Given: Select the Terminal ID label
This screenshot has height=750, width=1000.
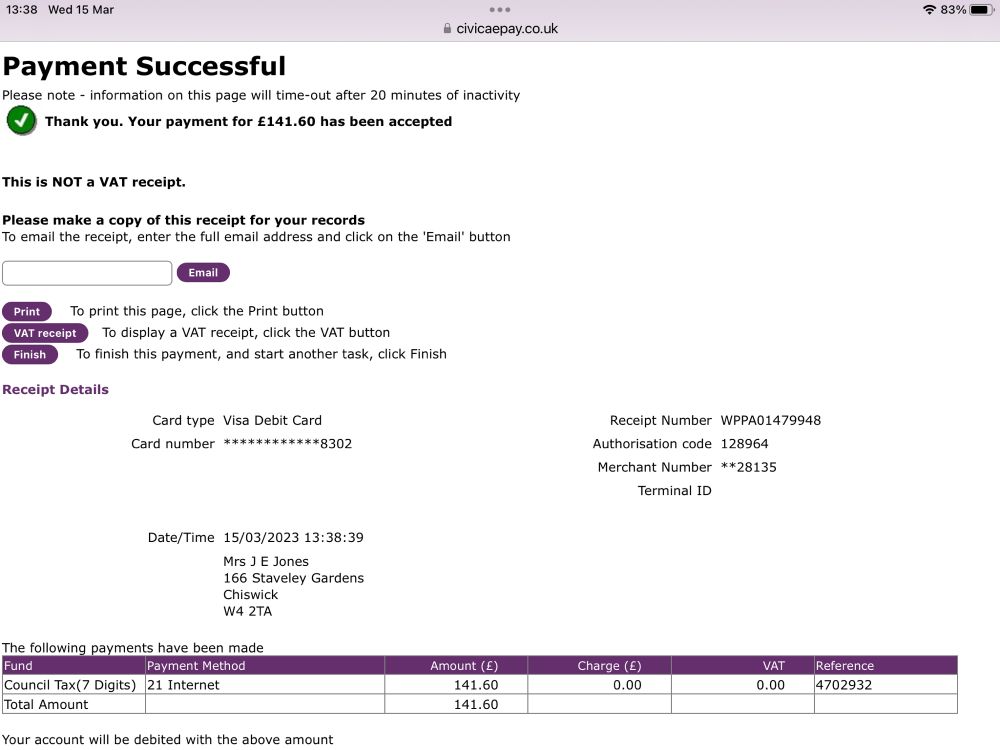Looking at the screenshot, I should tap(675, 490).
